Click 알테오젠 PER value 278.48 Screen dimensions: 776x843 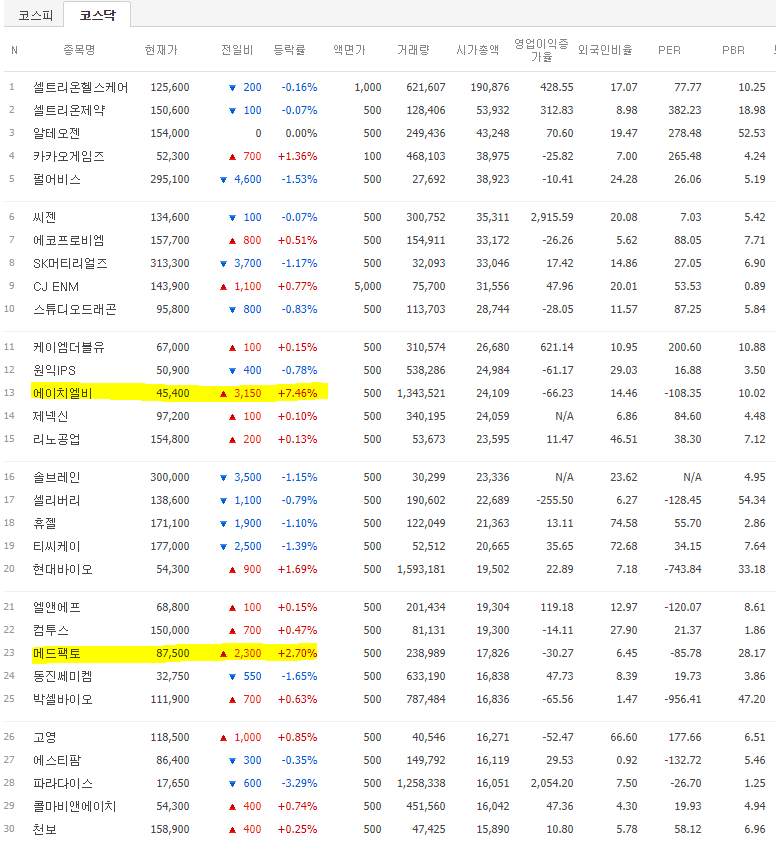(x=685, y=133)
